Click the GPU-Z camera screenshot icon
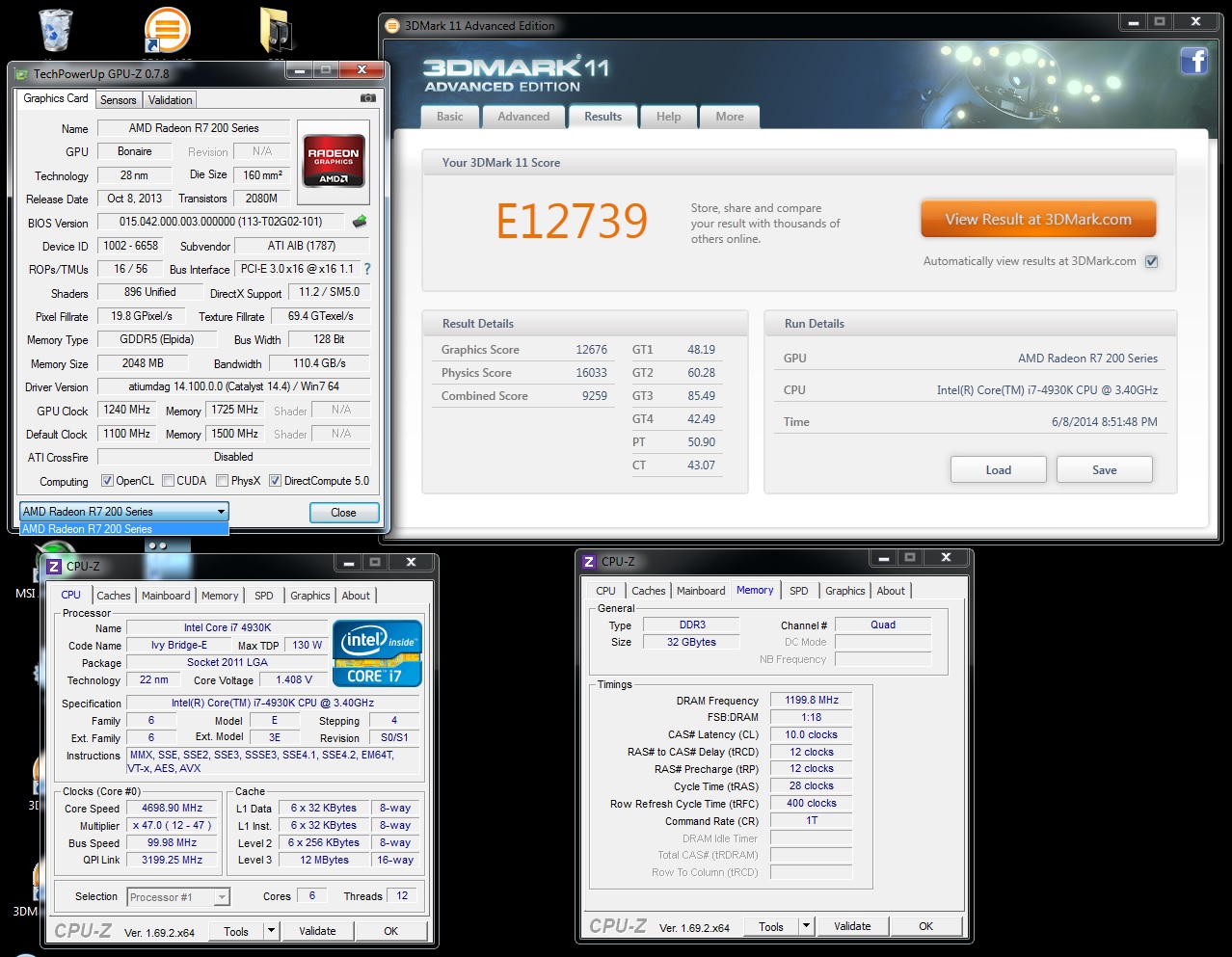 click(368, 98)
